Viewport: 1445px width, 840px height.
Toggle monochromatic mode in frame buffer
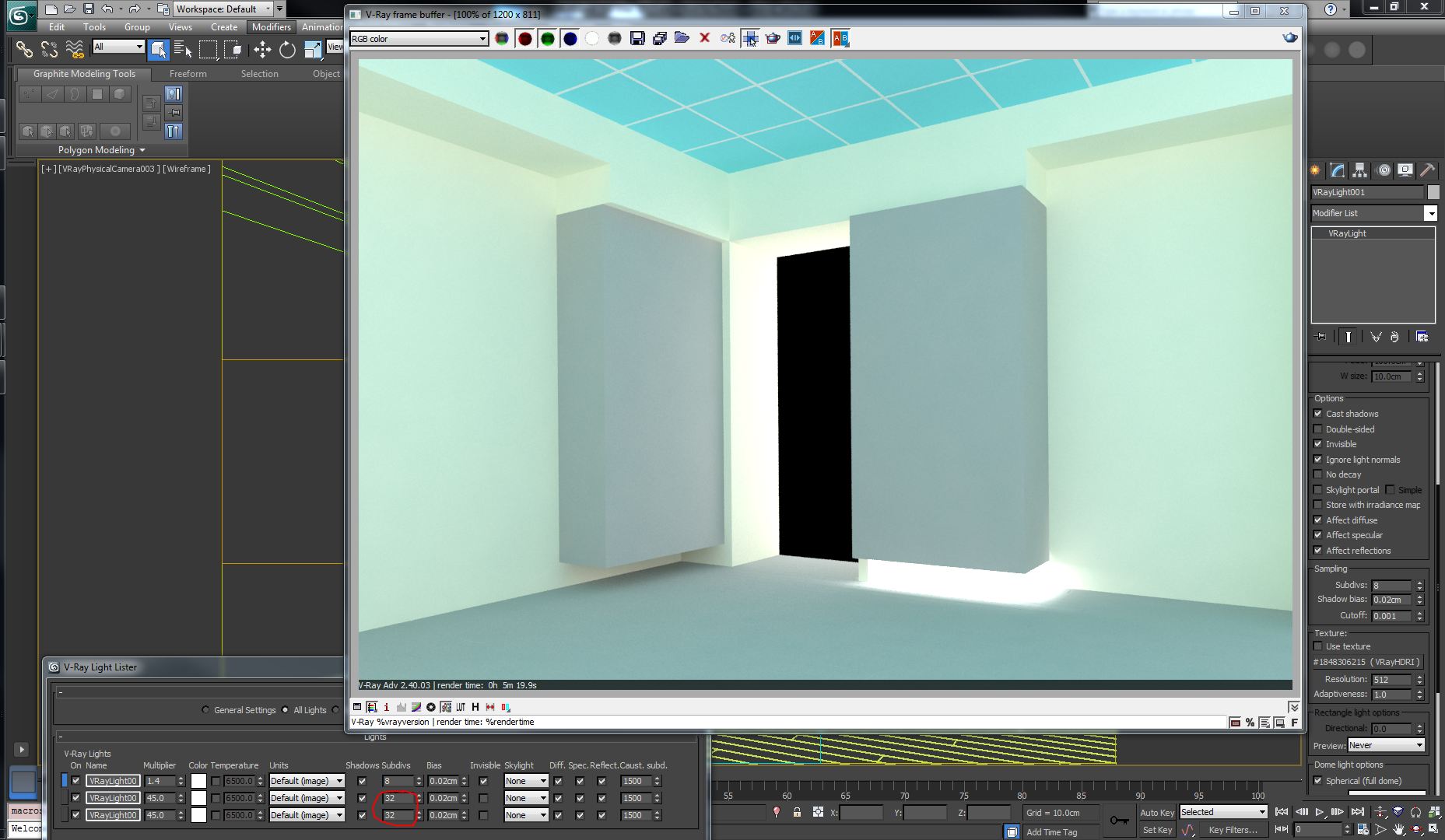[x=615, y=38]
